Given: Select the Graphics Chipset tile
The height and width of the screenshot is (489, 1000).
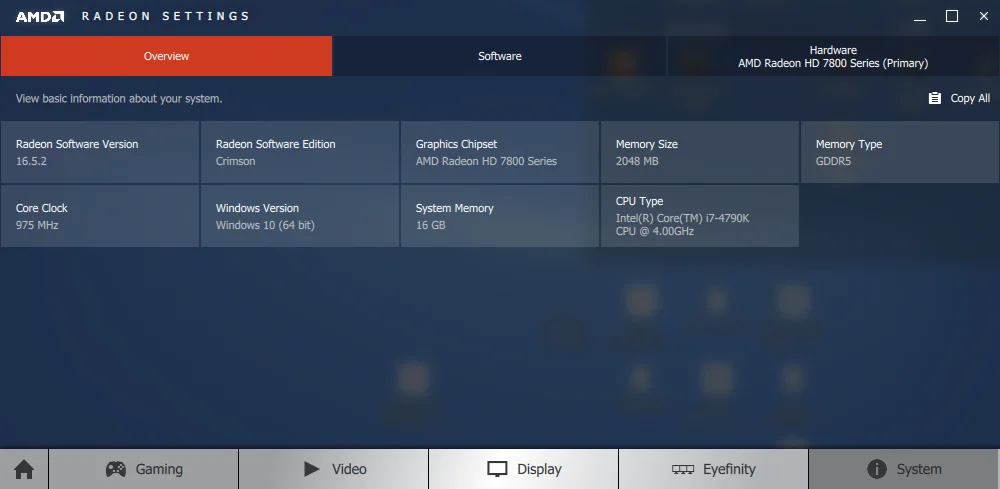Looking at the screenshot, I should tap(499, 152).
